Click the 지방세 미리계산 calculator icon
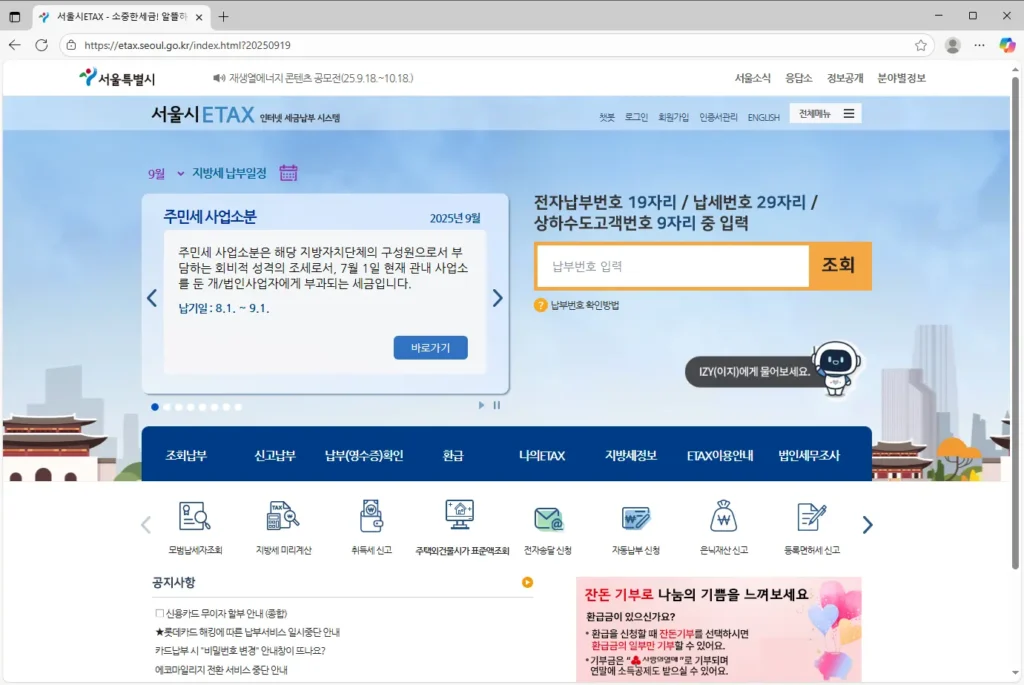The image size is (1024, 685). pos(283,517)
